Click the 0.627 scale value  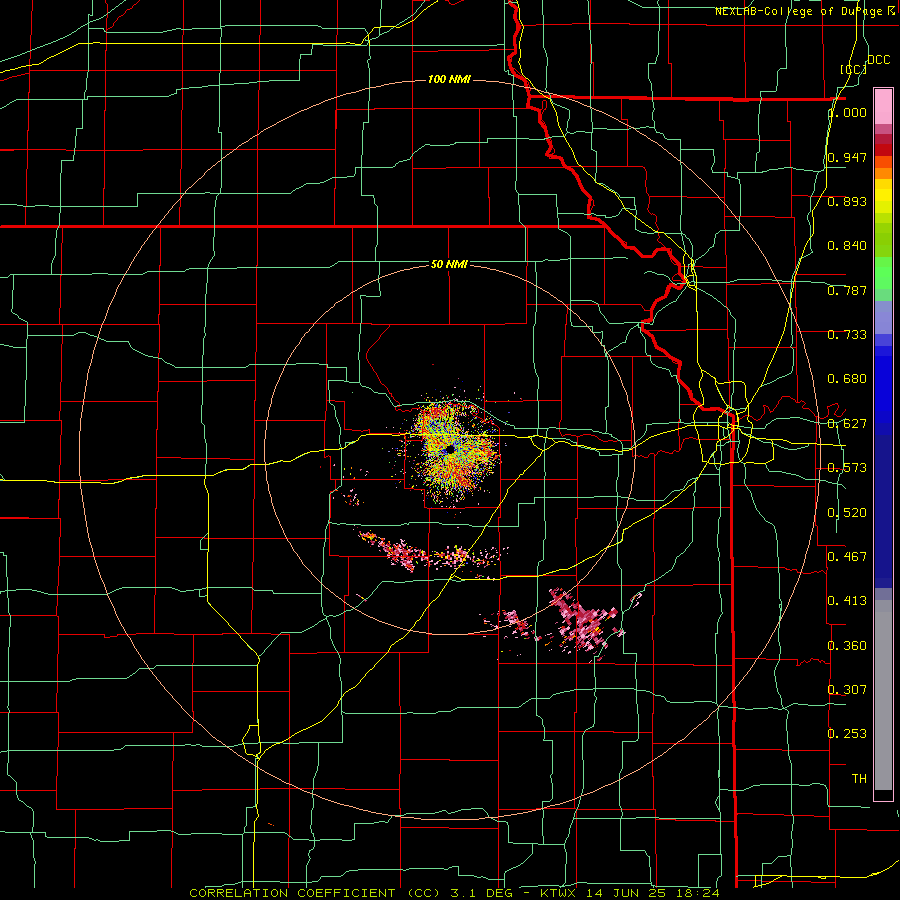[848, 424]
